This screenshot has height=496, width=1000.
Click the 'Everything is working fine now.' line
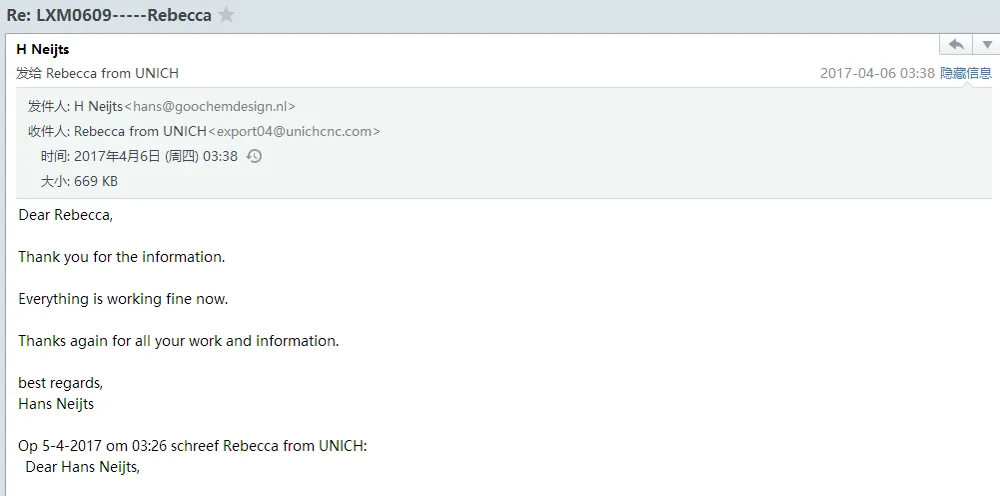pyautogui.click(x=123, y=299)
